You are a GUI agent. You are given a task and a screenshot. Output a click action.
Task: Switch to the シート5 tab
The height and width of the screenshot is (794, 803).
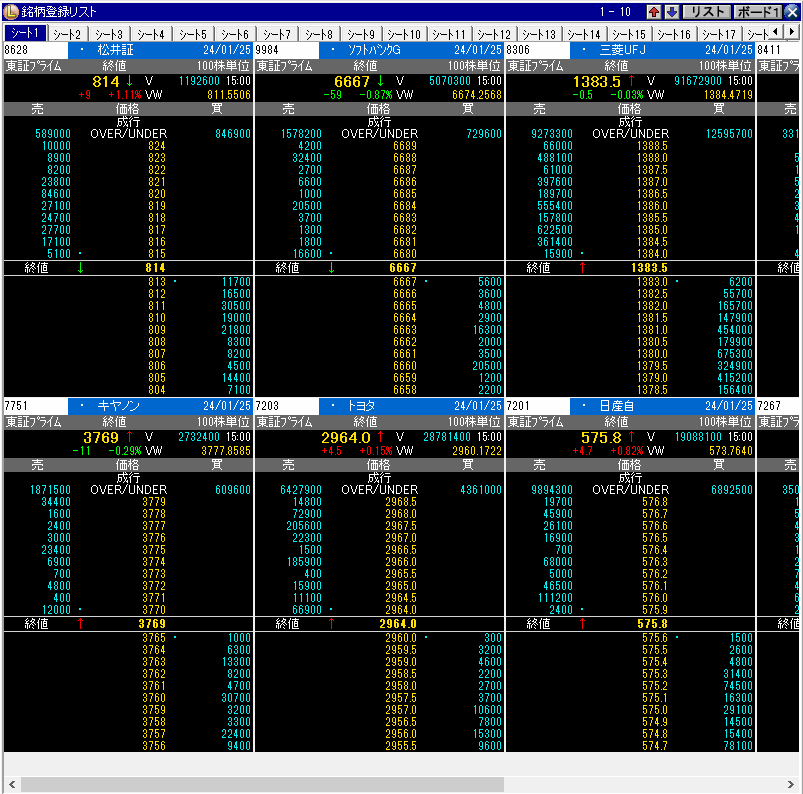[x=193, y=34]
